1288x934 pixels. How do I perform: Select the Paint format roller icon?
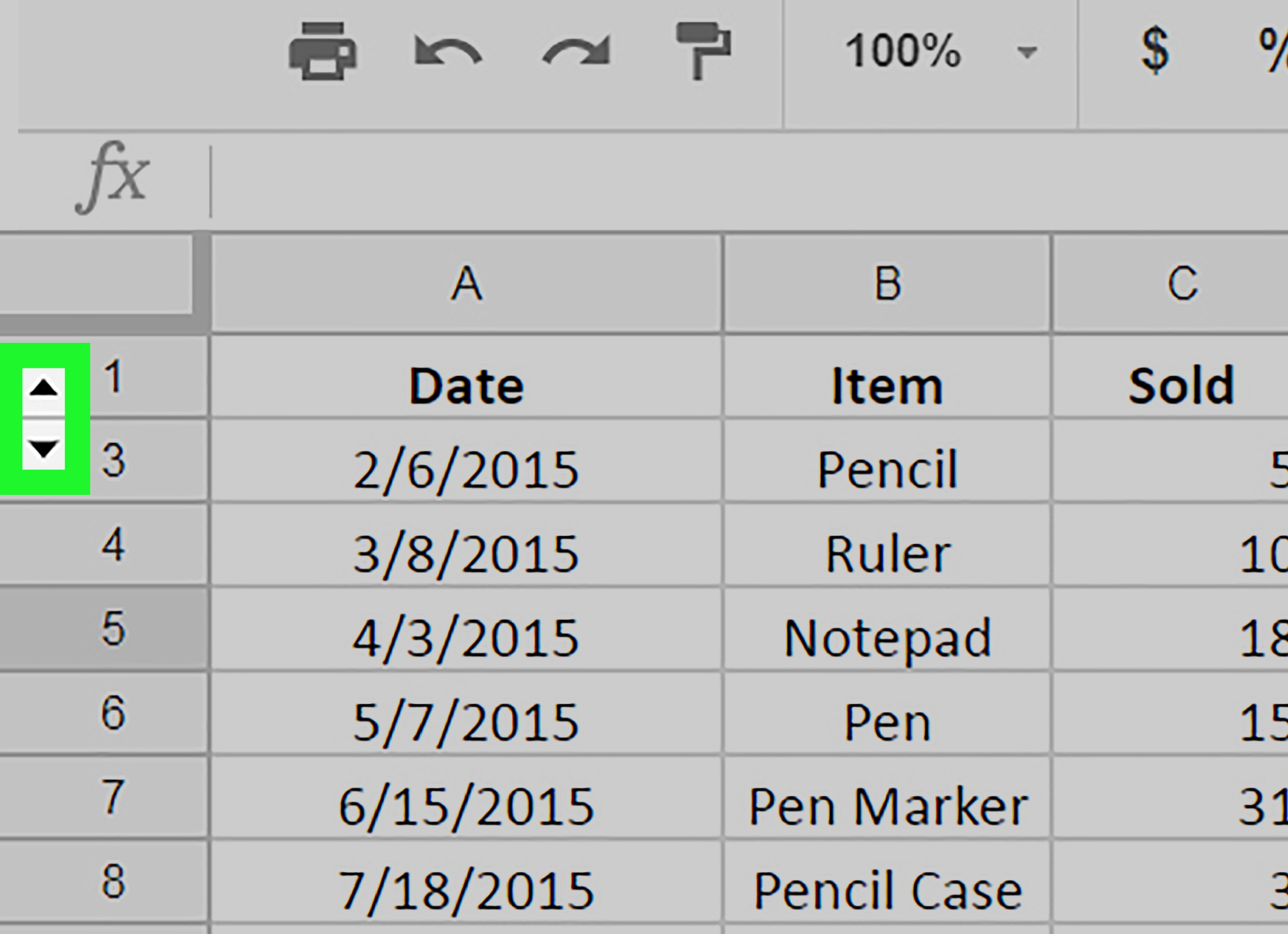[703, 51]
